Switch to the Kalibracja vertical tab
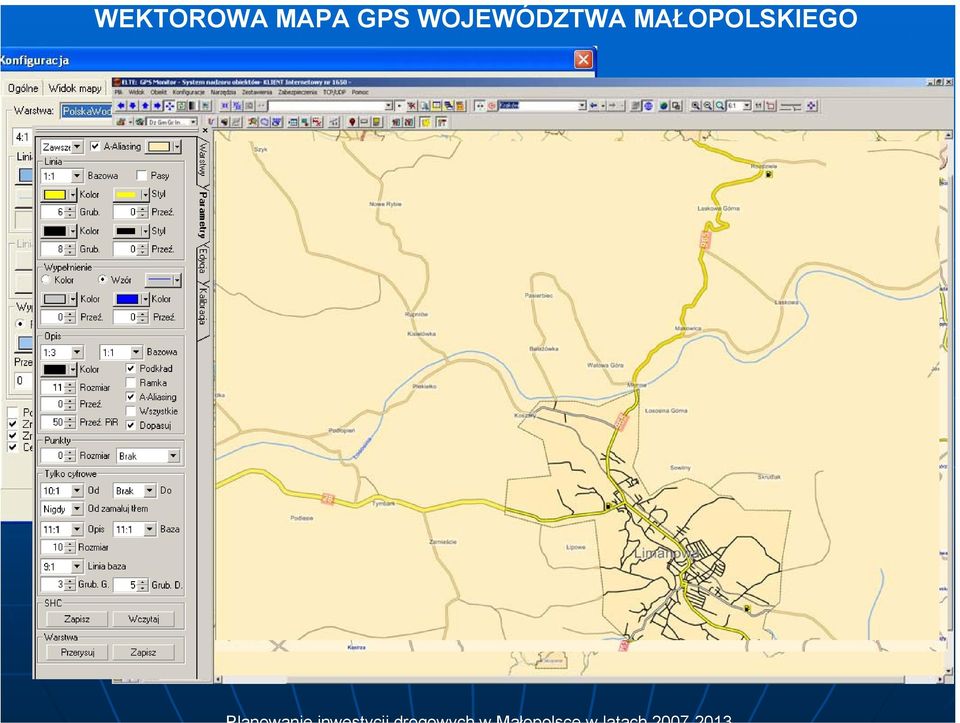Image resolution: width=960 pixels, height=723 pixels. click(x=203, y=307)
